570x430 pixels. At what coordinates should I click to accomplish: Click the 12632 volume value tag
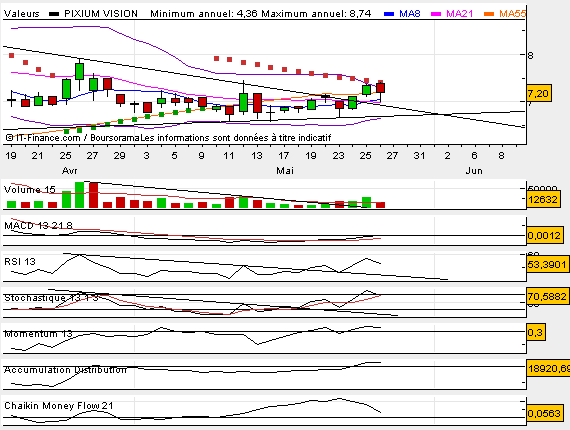(543, 200)
